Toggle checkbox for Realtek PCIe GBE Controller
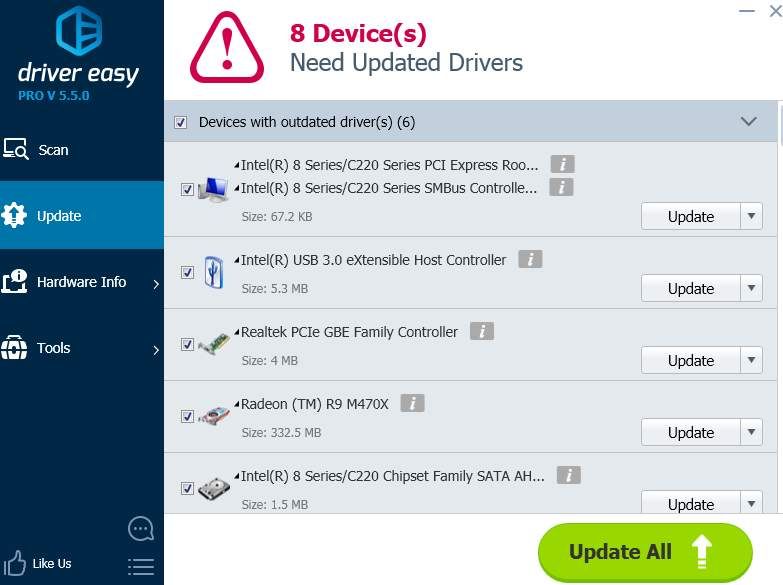 pyautogui.click(x=187, y=345)
